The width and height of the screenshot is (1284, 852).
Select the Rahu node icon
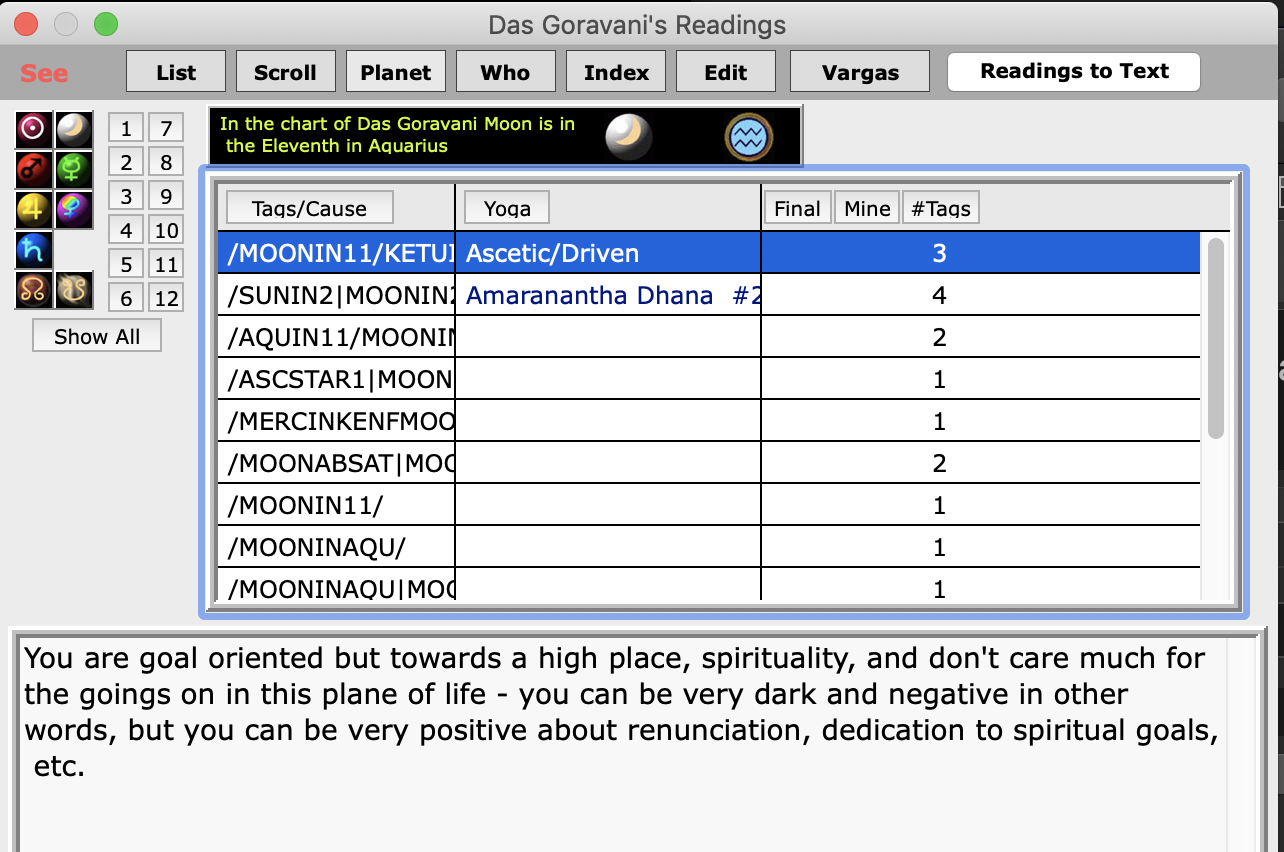(34, 291)
